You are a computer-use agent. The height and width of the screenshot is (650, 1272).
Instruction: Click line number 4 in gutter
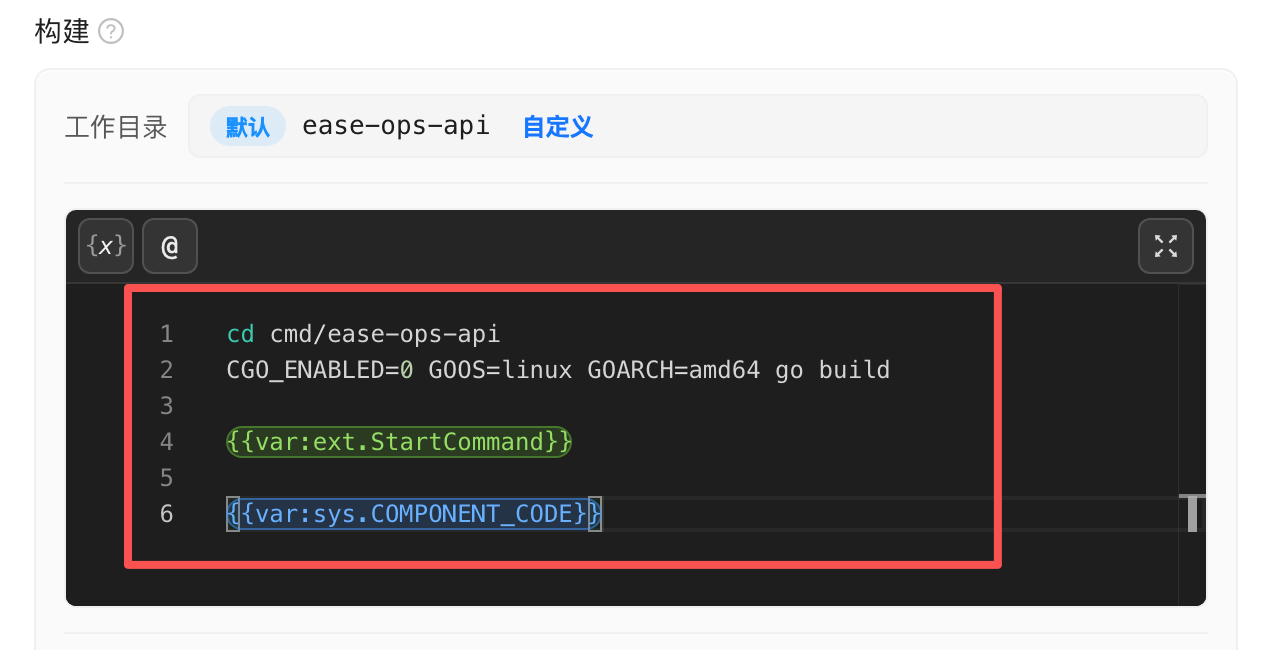[x=166, y=441]
